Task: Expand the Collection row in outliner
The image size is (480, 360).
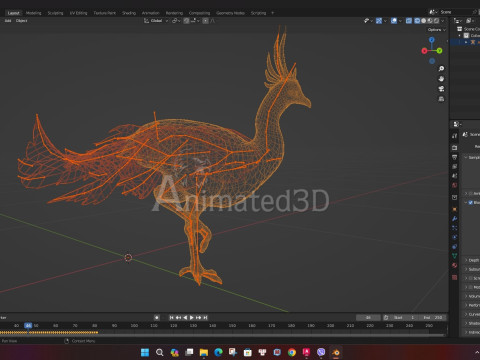Action: (460, 35)
